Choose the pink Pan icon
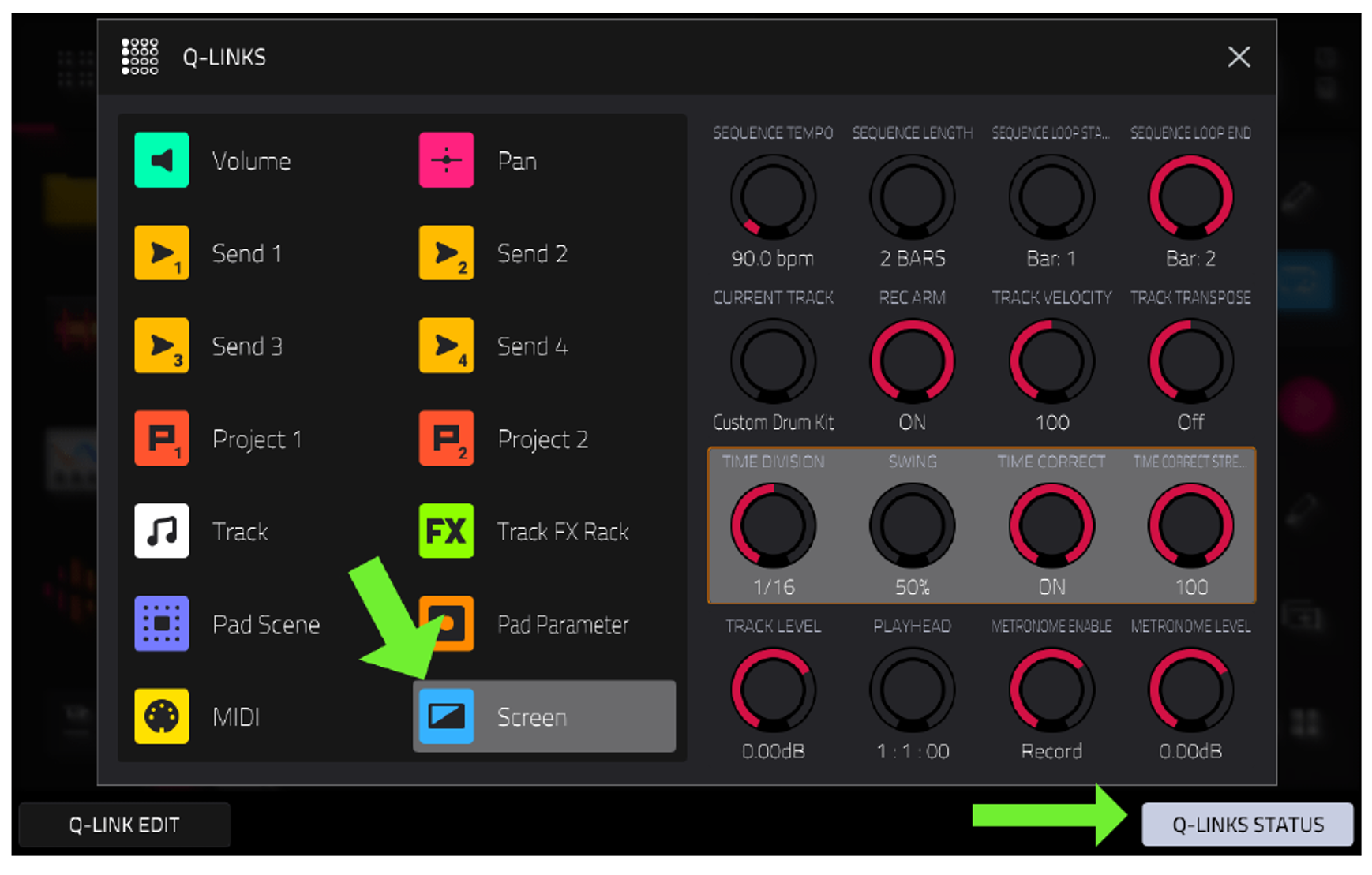This screenshot has width=1372, height=875. tap(446, 160)
